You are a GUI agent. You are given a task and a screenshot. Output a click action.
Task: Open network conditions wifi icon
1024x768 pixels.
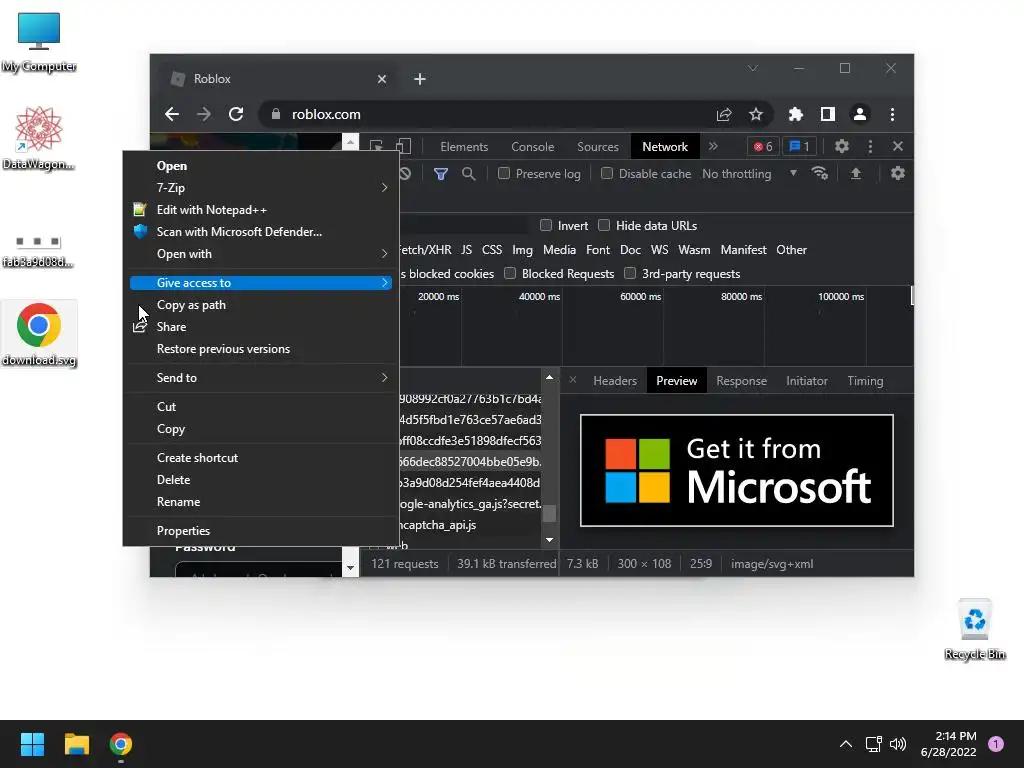click(x=820, y=173)
